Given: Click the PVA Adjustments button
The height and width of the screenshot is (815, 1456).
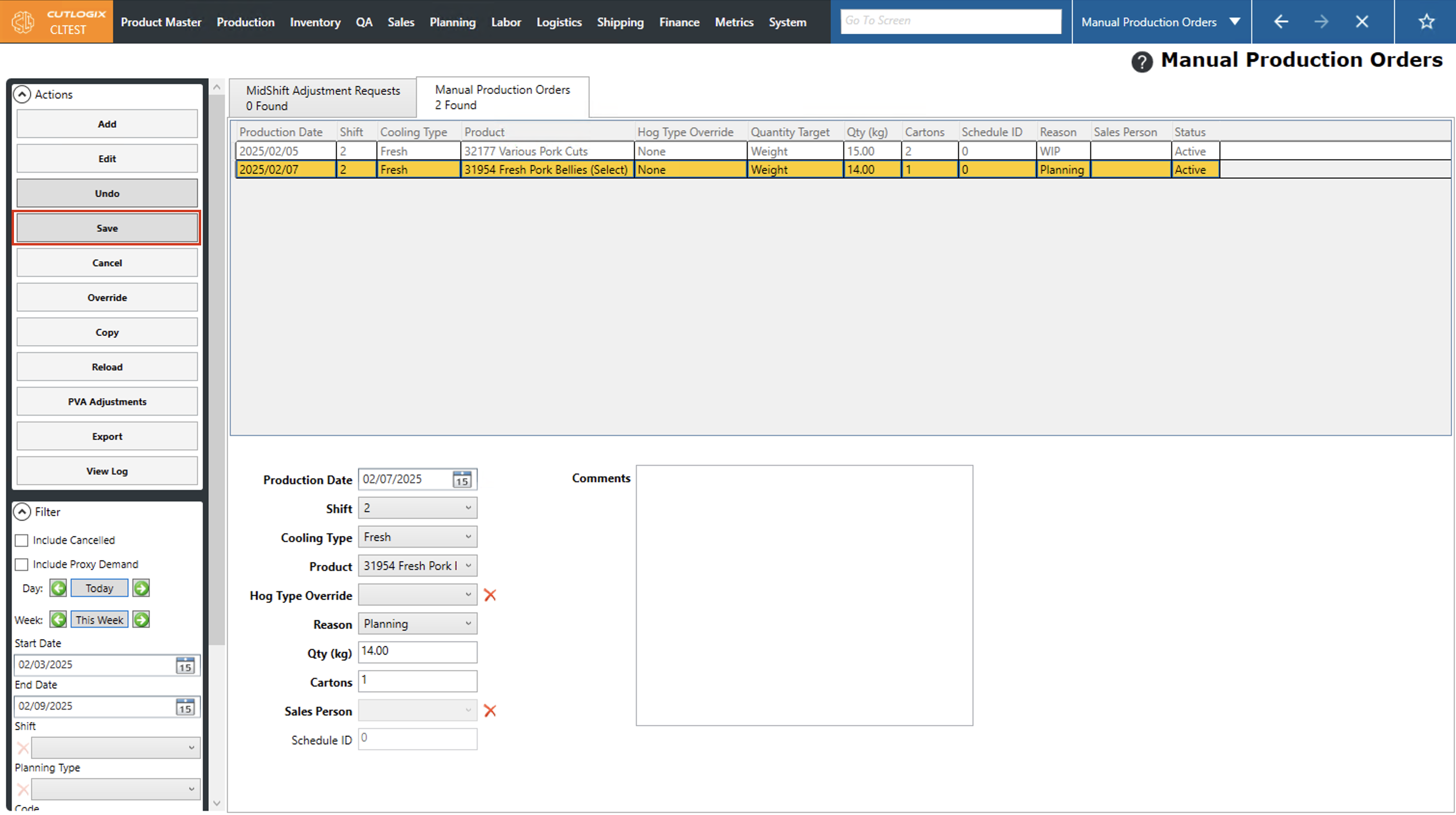Looking at the screenshot, I should point(107,402).
